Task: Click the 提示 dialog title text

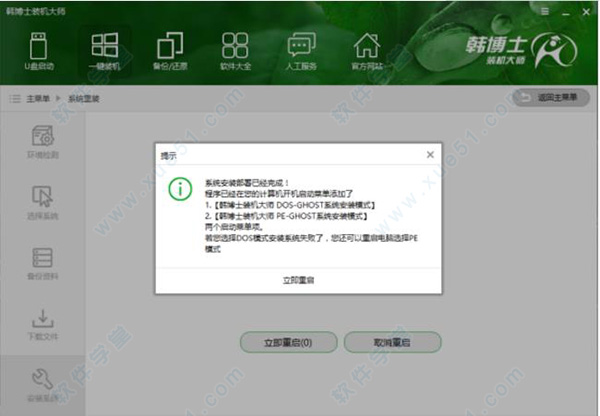Action: (169, 156)
